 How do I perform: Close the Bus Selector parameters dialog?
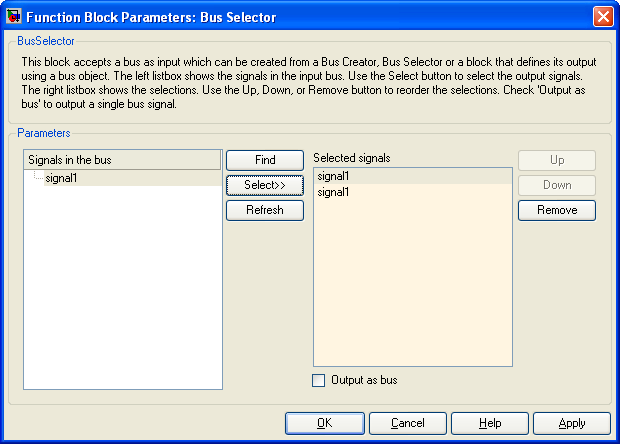(603, 17)
